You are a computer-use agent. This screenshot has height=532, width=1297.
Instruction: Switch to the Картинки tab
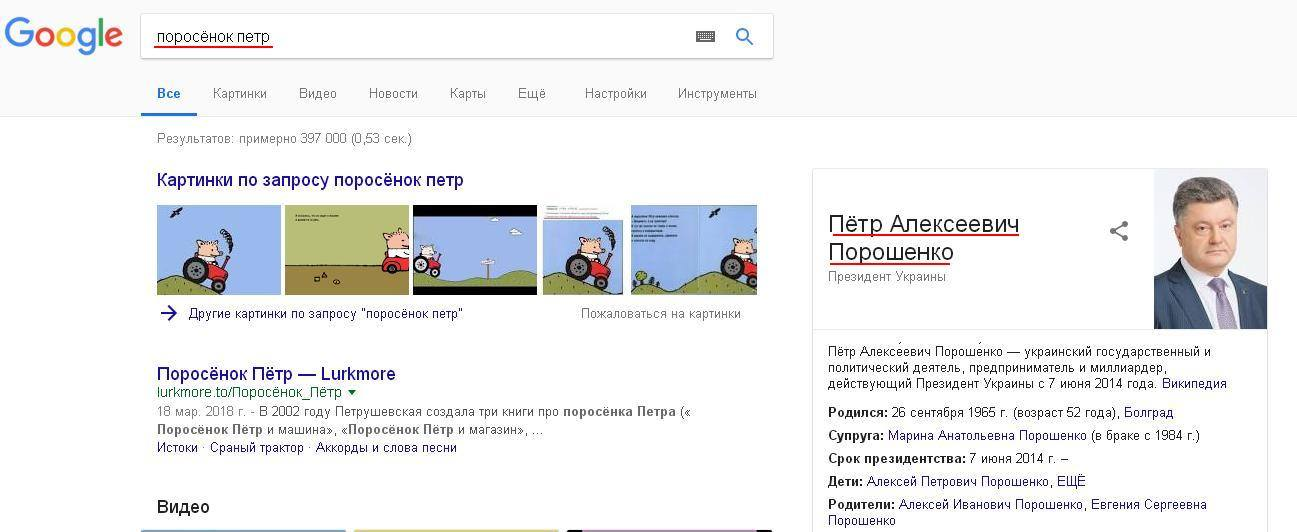pyautogui.click(x=240, y=93)
